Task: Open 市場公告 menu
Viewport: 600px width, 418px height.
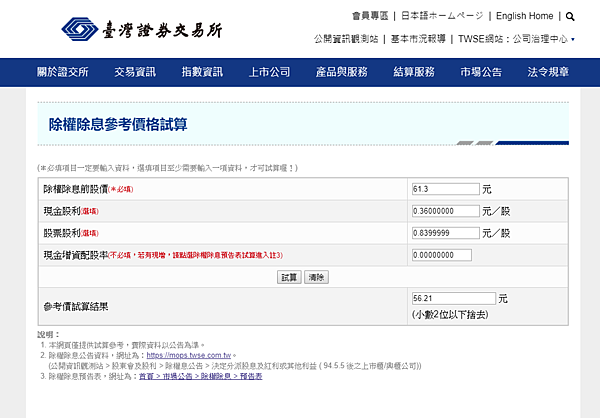Action: pyautogui.click(x=481, y=72)
